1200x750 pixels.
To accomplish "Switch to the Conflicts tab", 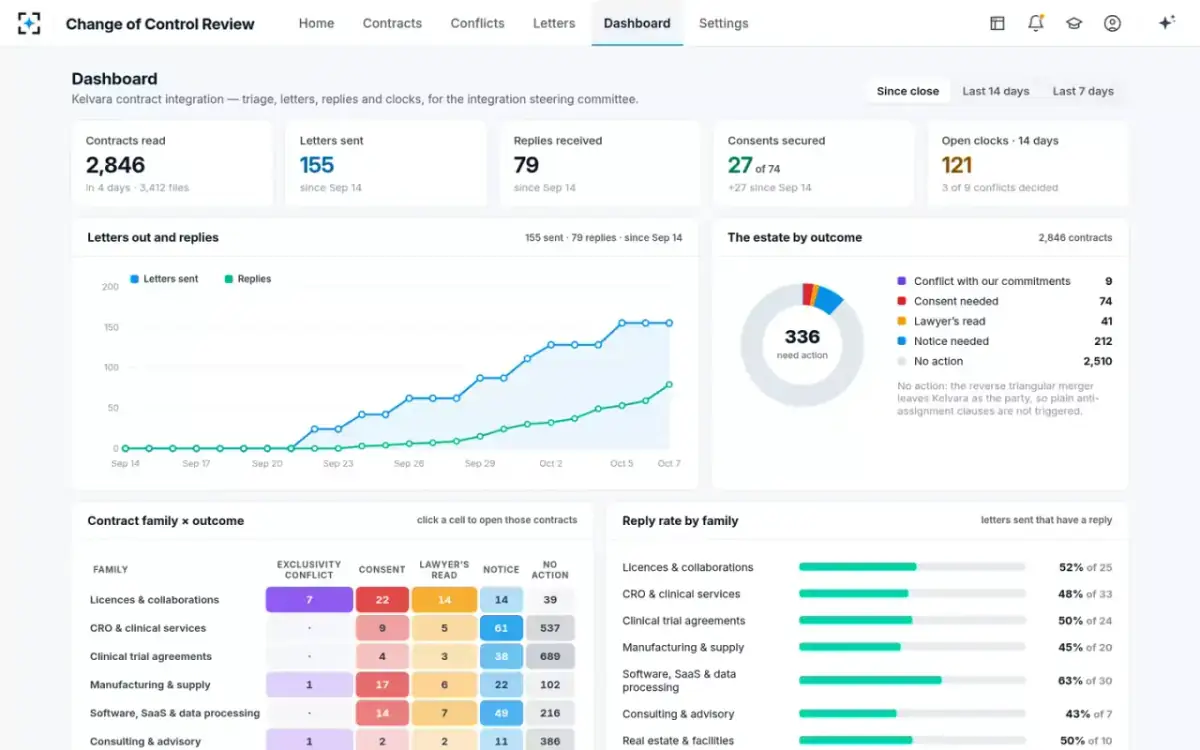I will [477, 23].
